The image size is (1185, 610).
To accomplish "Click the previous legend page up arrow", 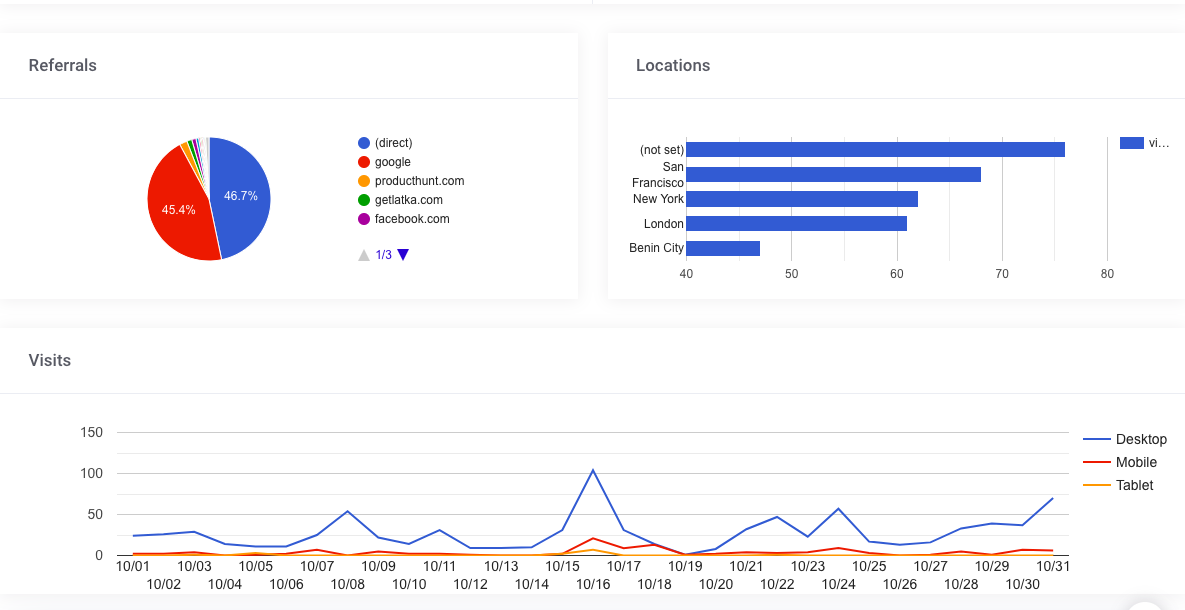I will 364,255.
